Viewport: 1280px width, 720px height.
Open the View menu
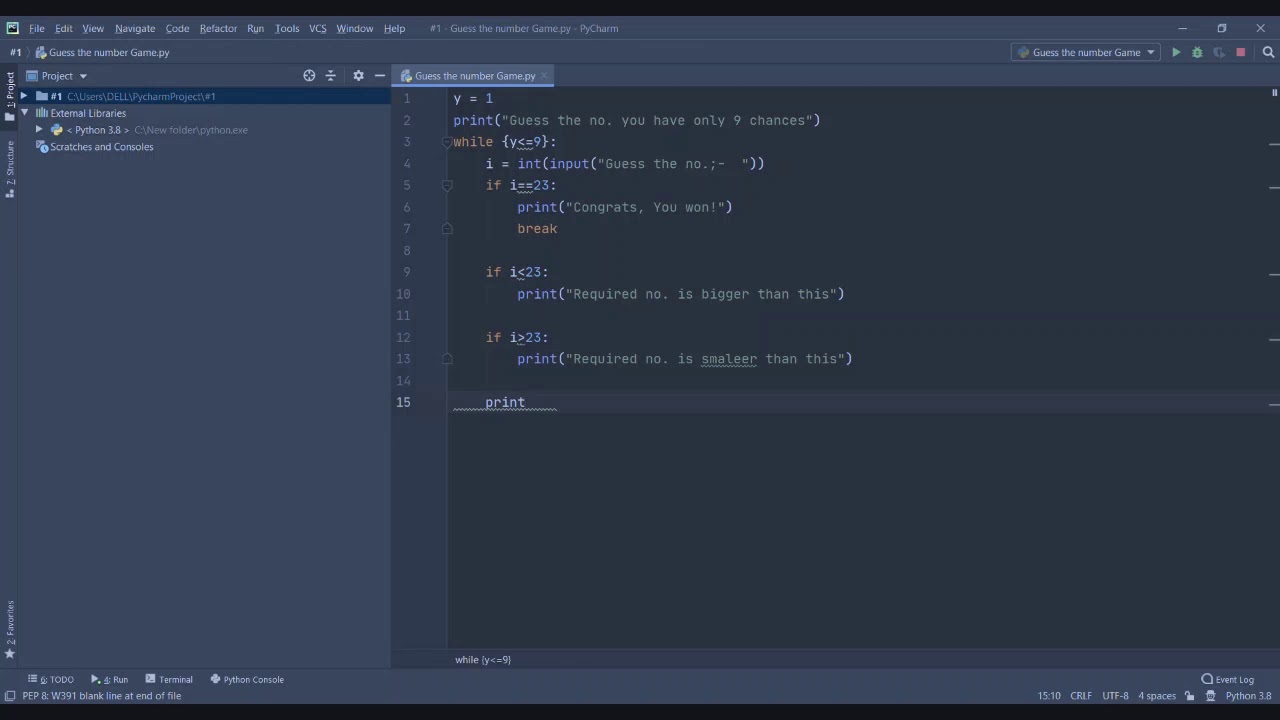[x=93, y=28]
